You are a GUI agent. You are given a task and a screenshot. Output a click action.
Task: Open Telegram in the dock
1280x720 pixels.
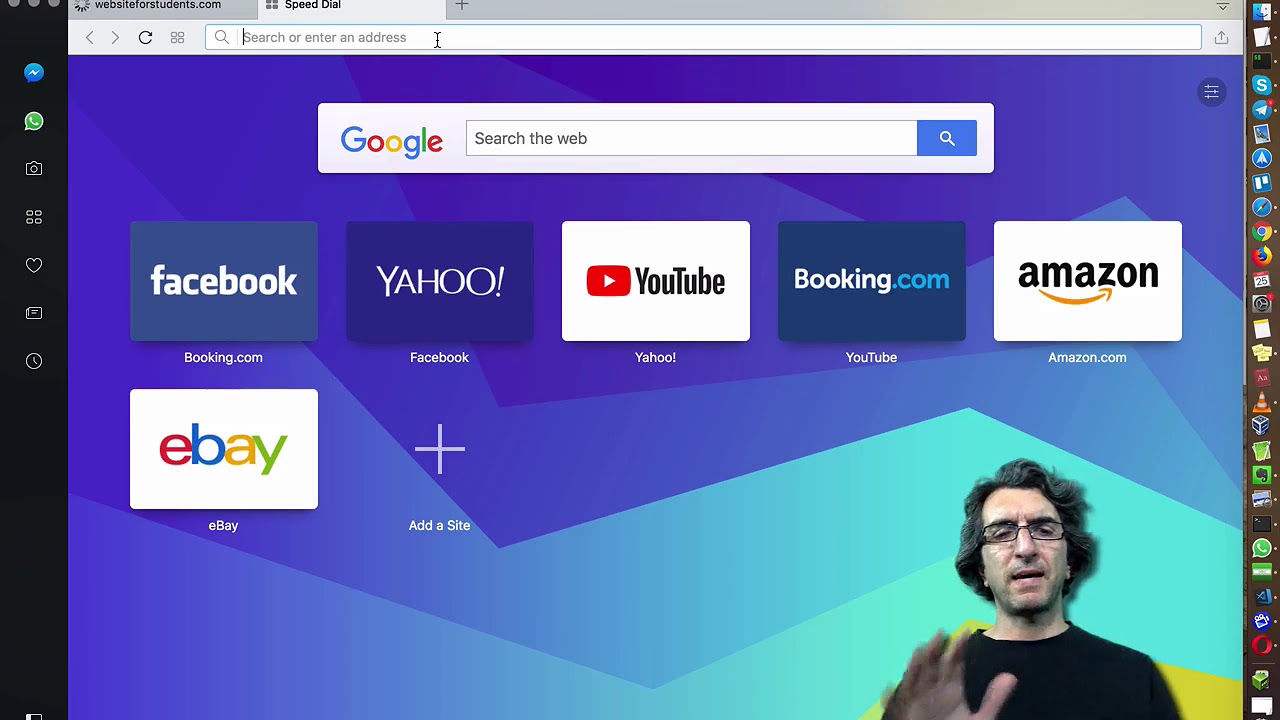[x=1262, y=109]
